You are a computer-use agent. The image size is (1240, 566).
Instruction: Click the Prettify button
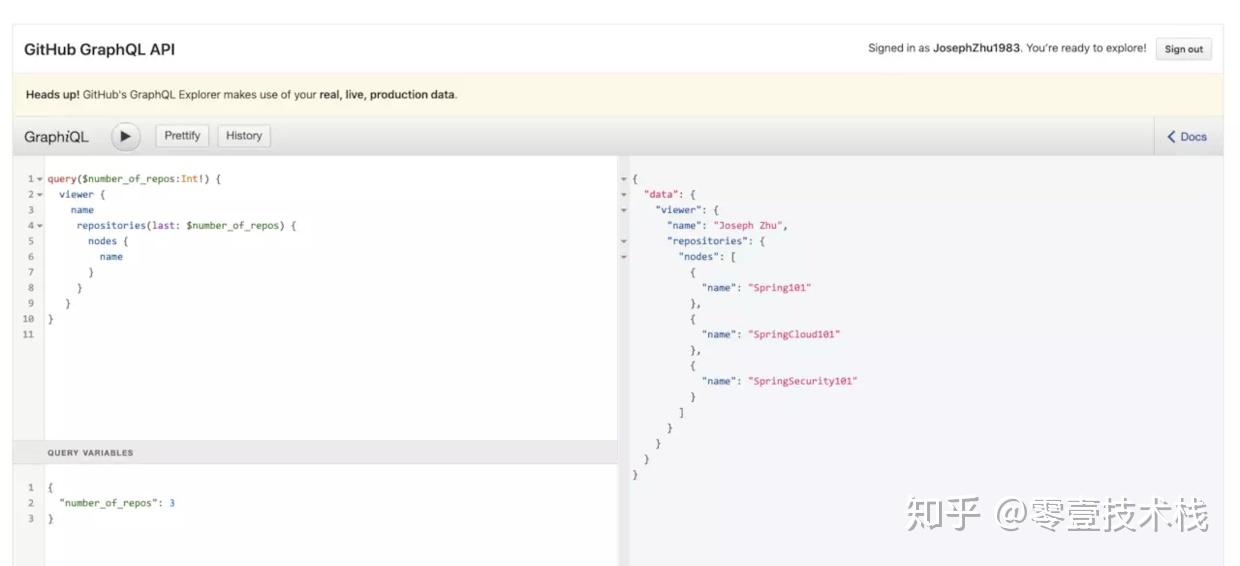click(182, 136)
